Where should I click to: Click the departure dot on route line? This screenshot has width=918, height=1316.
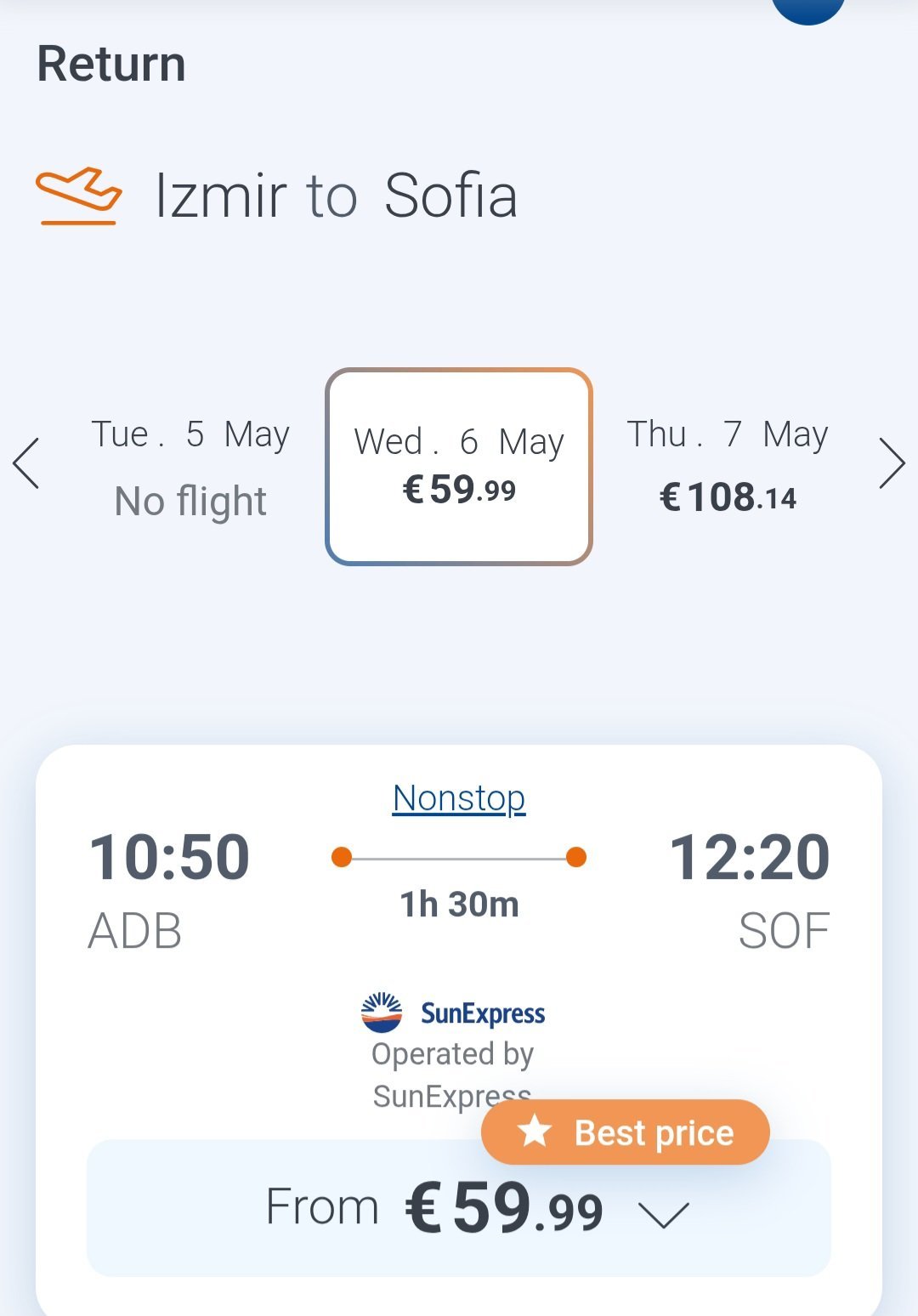pos(342,857)
